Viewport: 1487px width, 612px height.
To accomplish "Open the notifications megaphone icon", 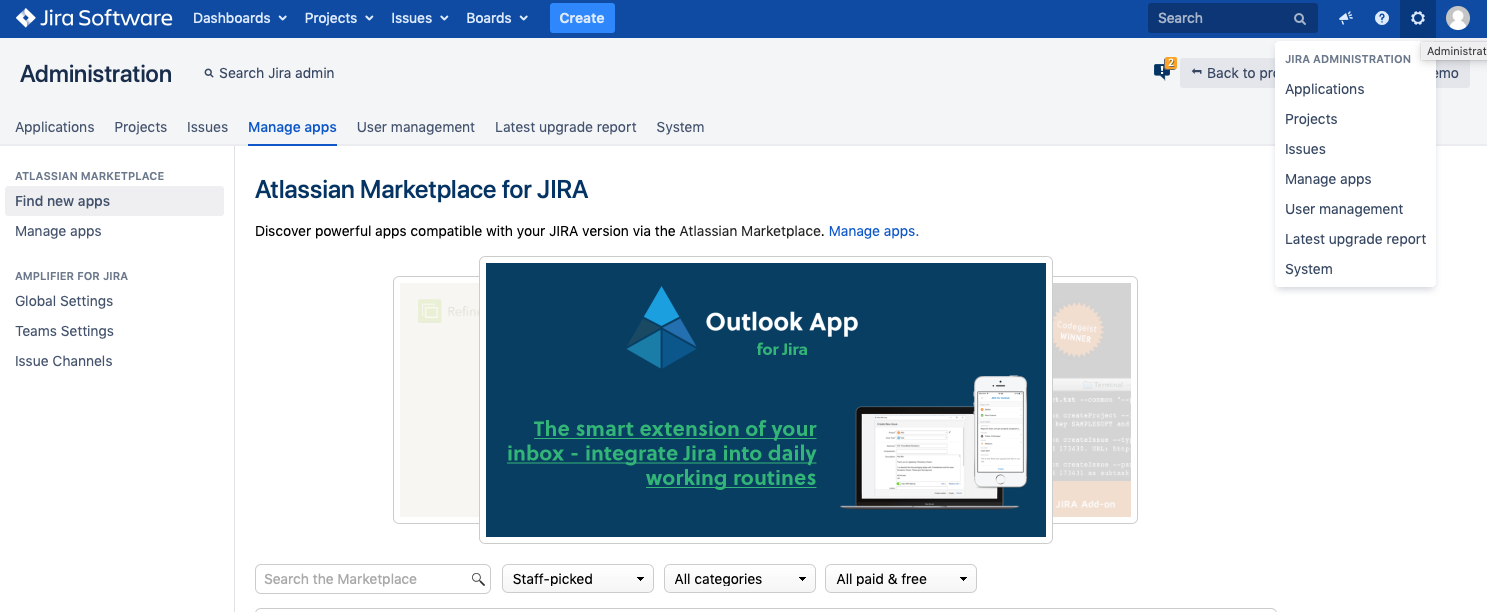I will (x=1346, y=18).
